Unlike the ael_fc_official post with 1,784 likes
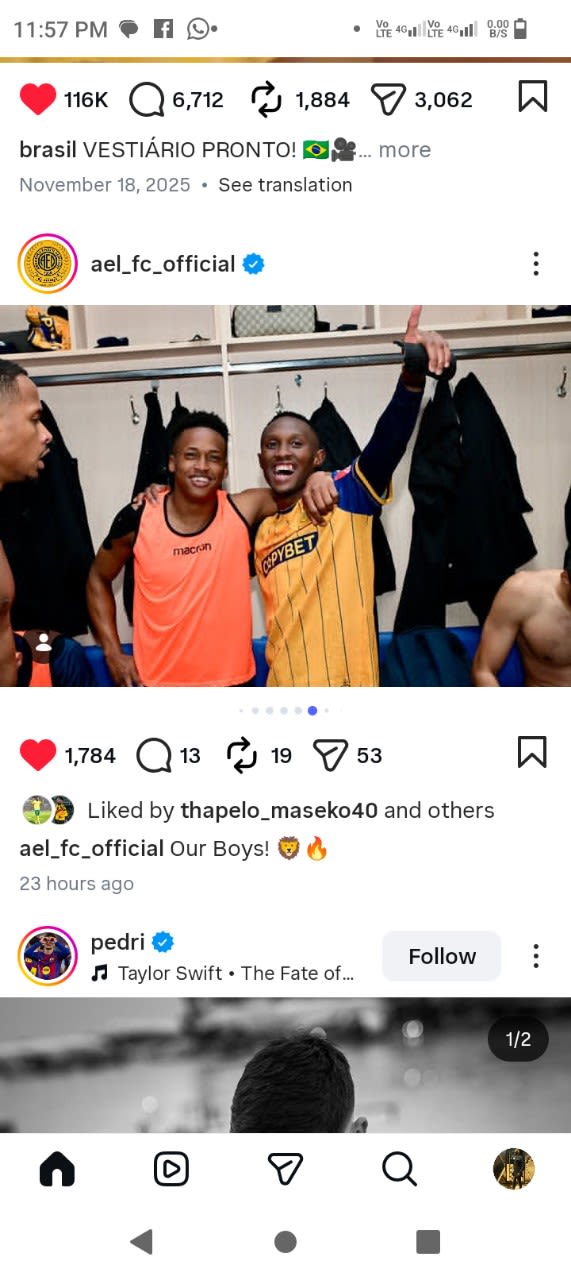The width and height of the screenshot is (571, 1280). (38, 755)
